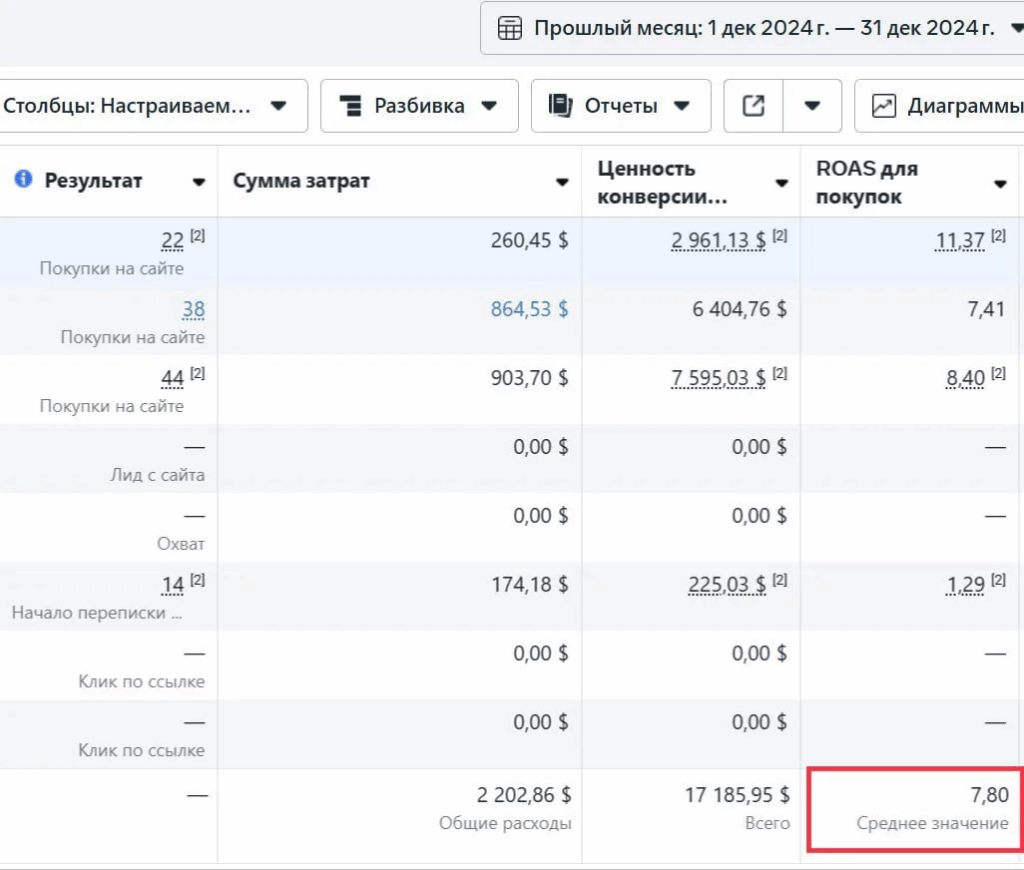Click total conversion value 17 185,95 $
Screen dimensions: 1024x870
pyautogui.click(x=737, y=795)
